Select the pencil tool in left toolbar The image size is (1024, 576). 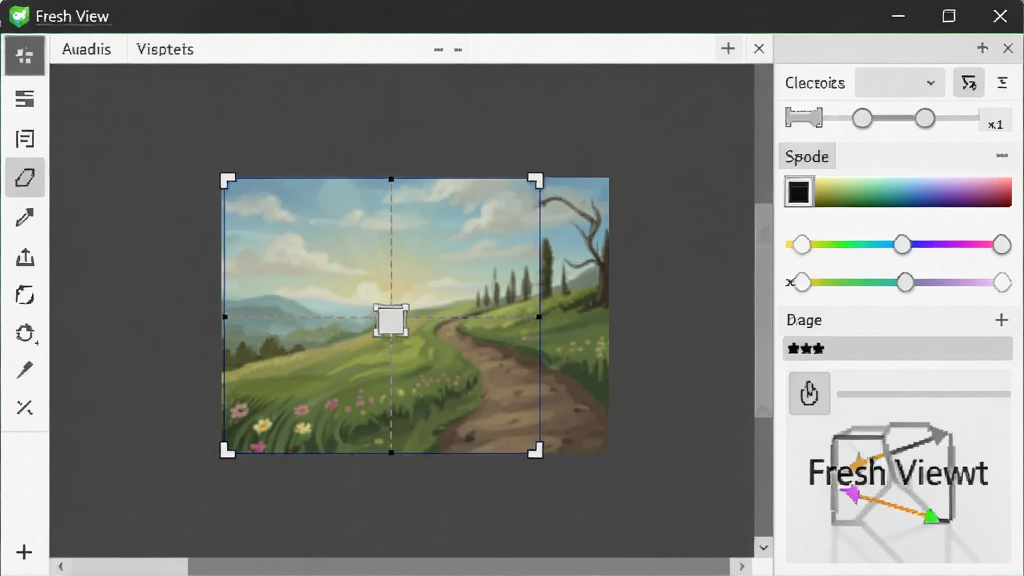[x=25, y=217]
